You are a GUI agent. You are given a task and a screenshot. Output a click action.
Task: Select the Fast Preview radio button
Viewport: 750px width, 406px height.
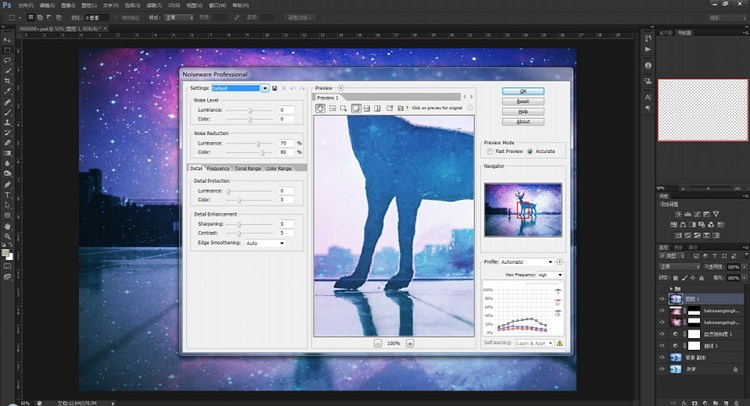tap(490, 151)
